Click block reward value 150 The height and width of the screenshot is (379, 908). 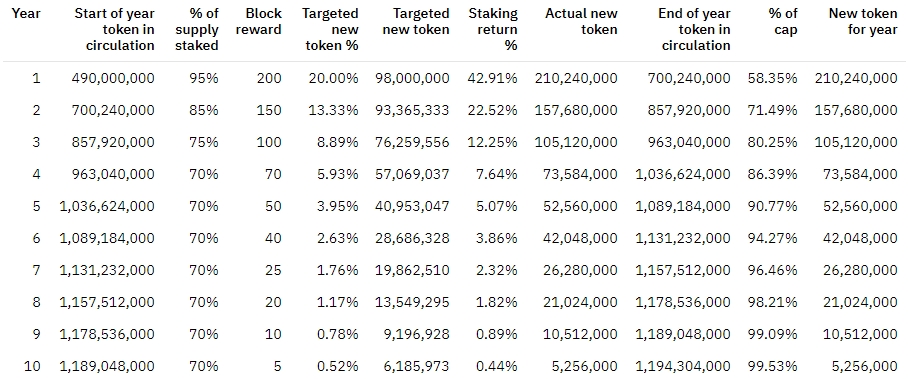tap(269, 110)
